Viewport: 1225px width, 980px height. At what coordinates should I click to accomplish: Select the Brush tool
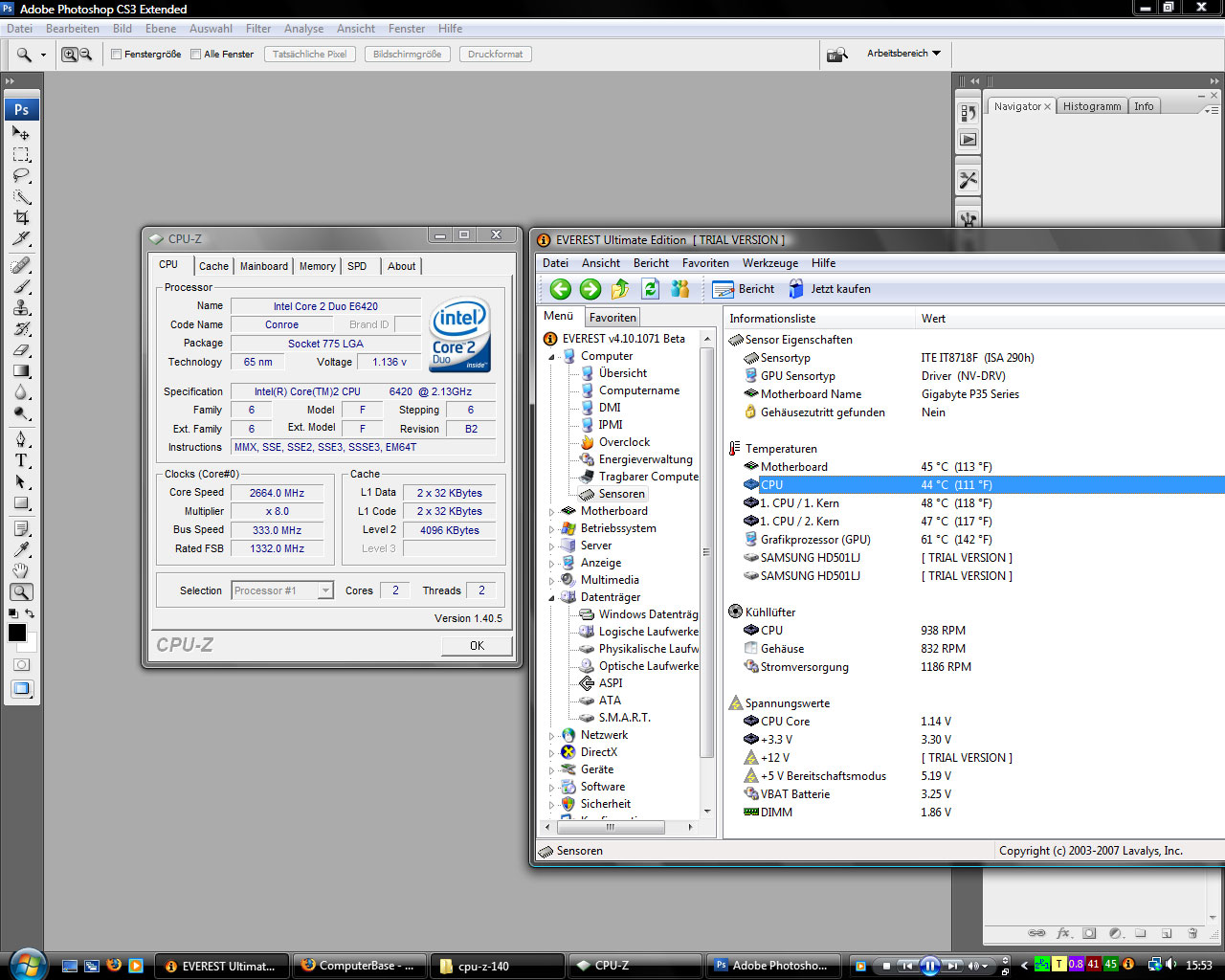tap(21, 286)
